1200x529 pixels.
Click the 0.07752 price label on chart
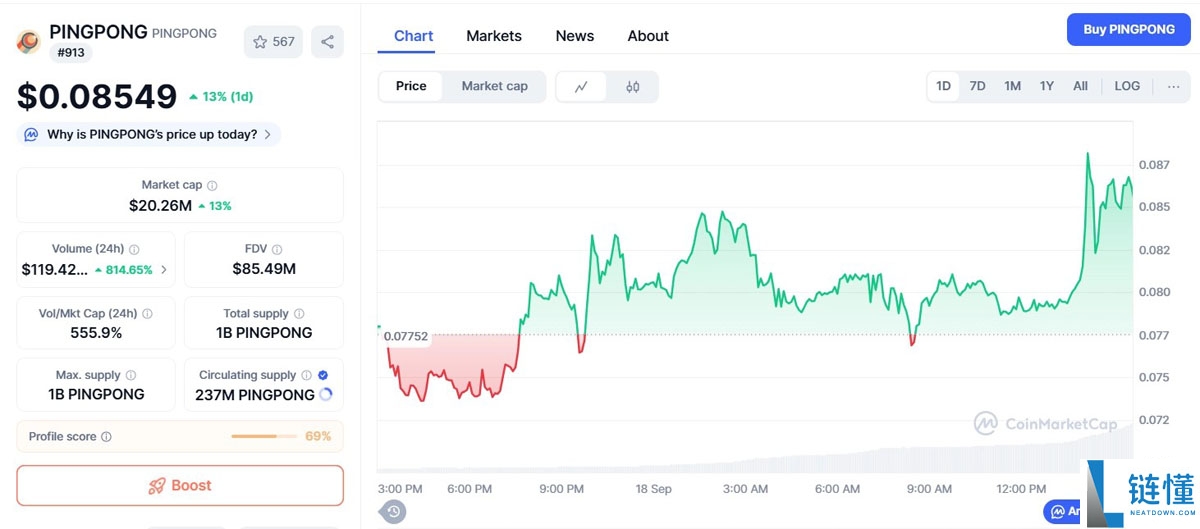point(406,336)
